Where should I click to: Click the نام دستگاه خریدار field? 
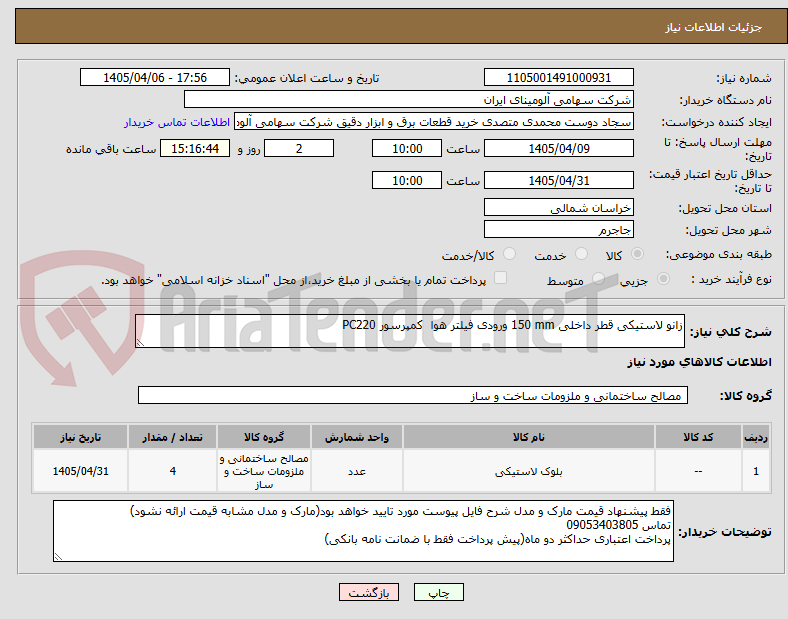click(x=409, y=99)
